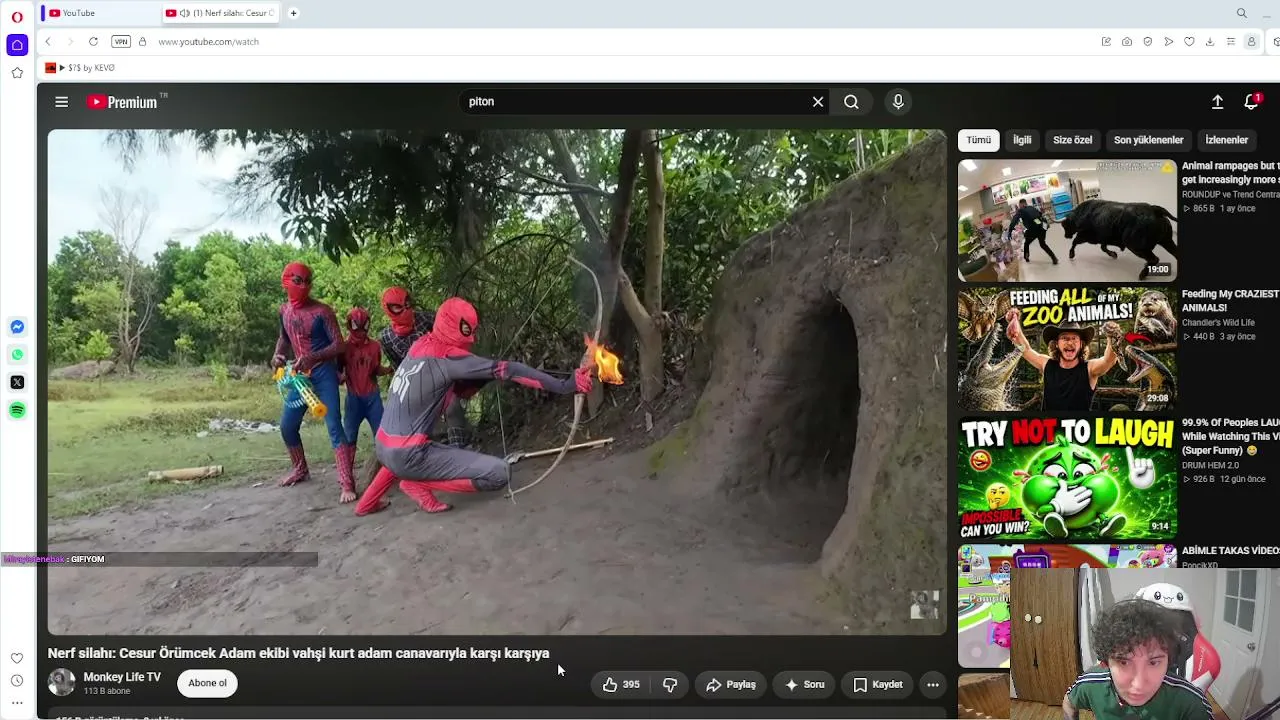Open Messenger in the Opera sidebar
Viewport: 1280px width, 720px height.
click(17, 327)
